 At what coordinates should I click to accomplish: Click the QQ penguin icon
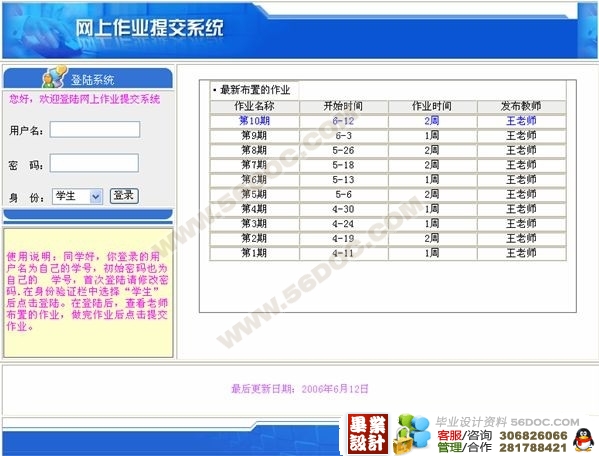(x=583, y=440)
